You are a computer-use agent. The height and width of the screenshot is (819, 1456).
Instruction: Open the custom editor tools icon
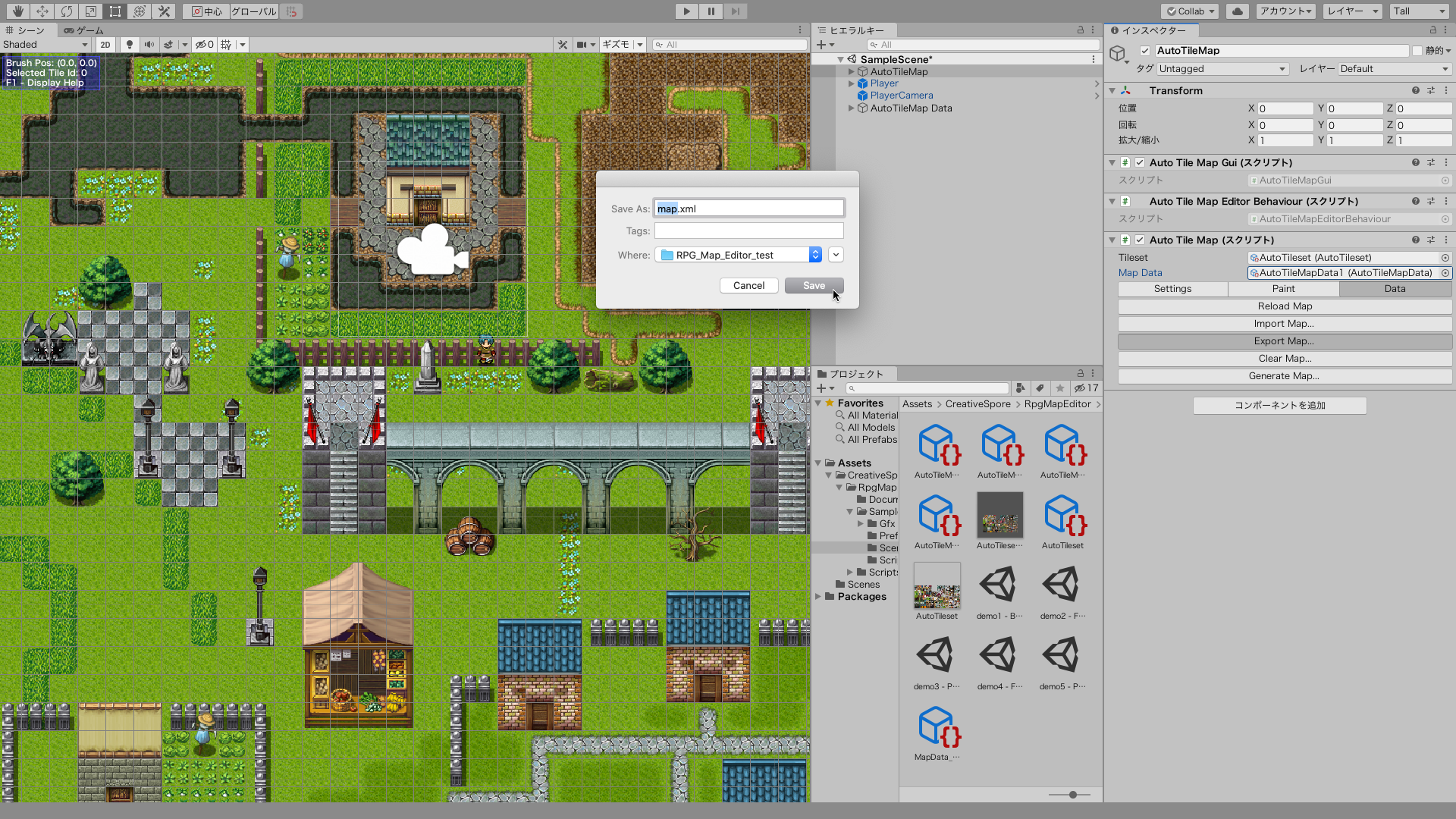(164, 11)
